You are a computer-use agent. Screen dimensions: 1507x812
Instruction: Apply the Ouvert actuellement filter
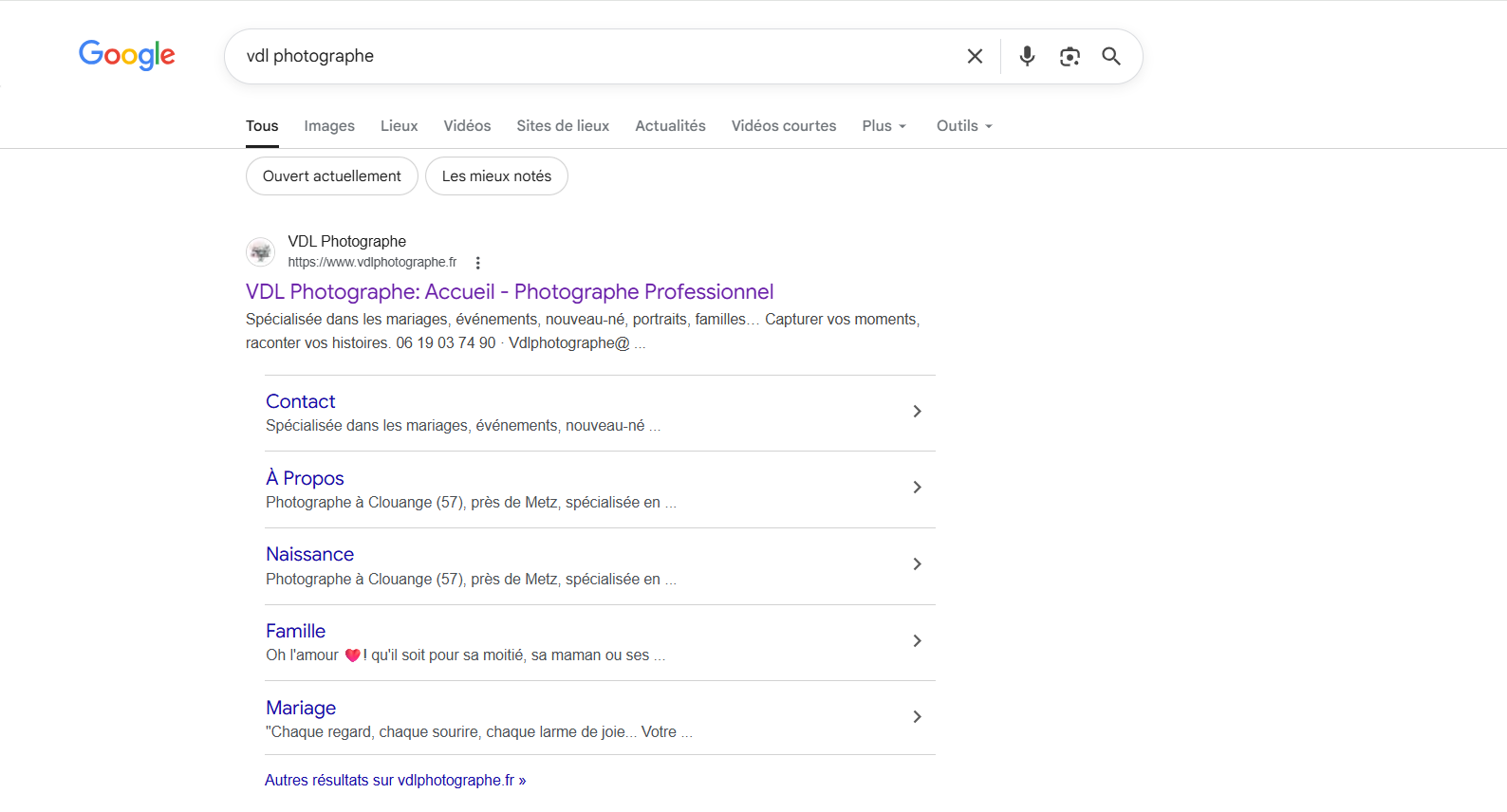(x=332, y=176)
